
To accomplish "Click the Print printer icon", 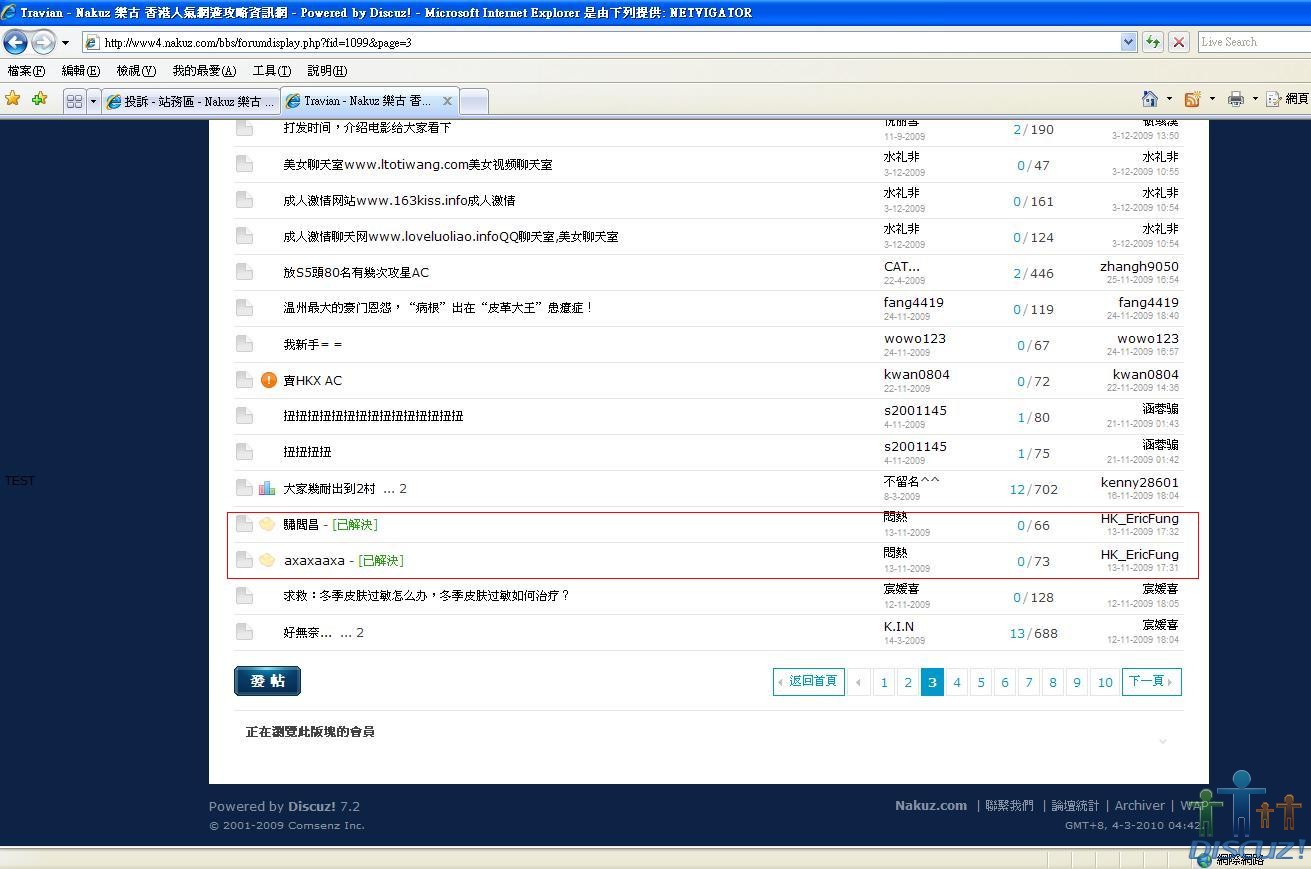I will 1236,99.
